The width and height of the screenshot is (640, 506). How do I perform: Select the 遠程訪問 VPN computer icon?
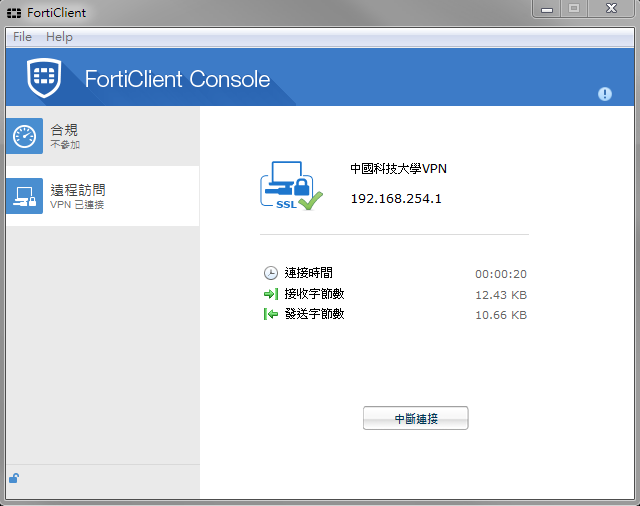pyautogui.click(x=24, y=196)
